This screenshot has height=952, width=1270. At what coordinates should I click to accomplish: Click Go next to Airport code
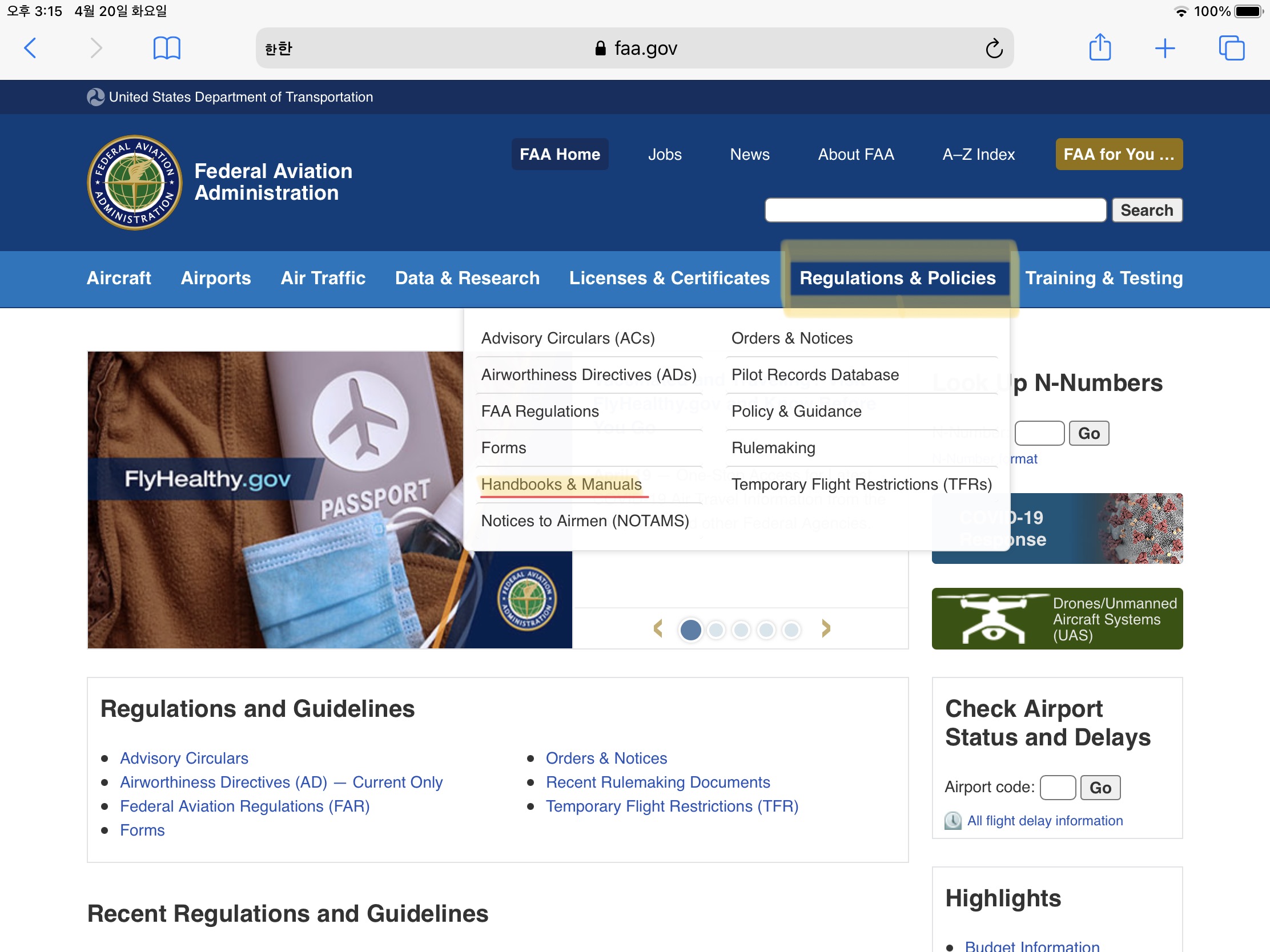[x=1100, y=788]
